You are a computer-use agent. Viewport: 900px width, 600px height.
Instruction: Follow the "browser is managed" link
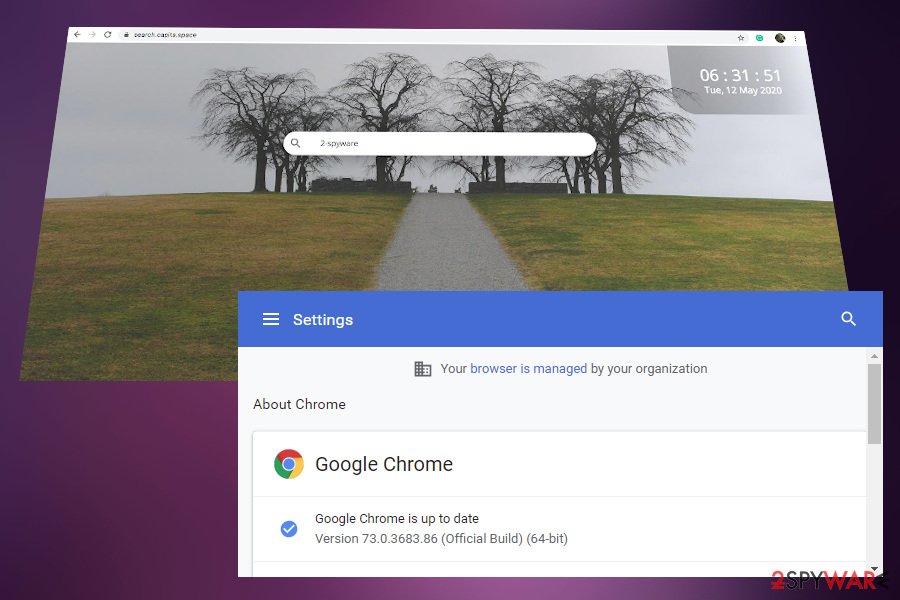tap(529, 369)
